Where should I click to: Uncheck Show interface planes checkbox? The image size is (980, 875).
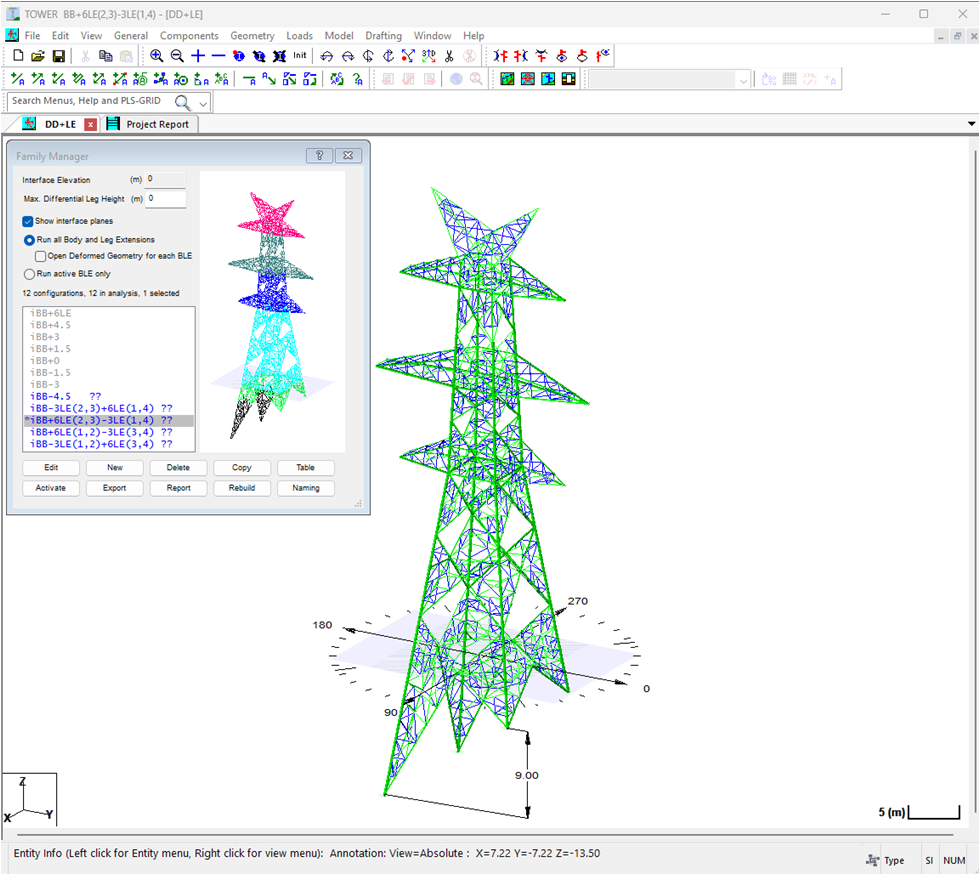coord(28,221)
